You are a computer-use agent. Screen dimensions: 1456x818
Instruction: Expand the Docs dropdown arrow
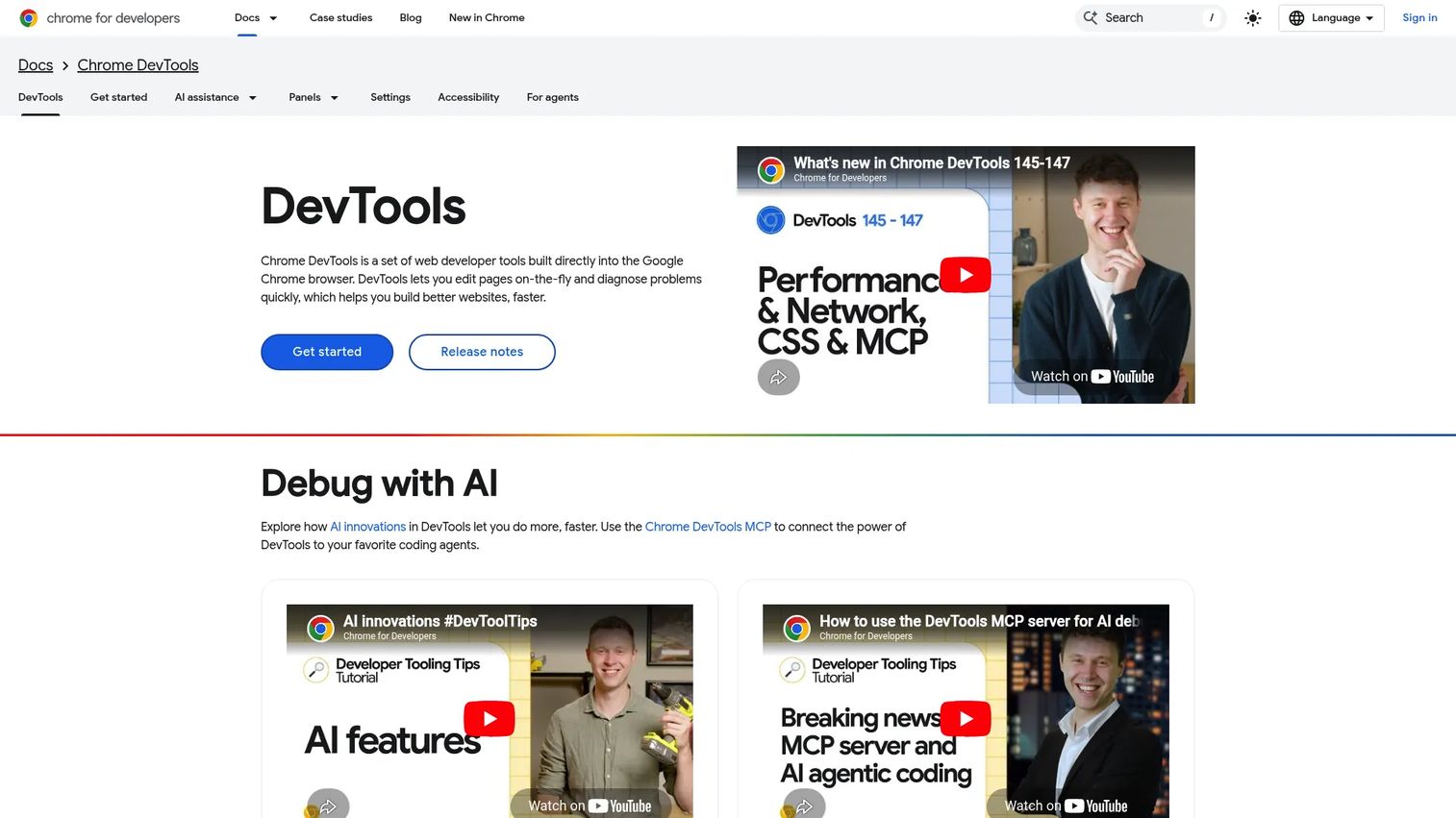tap(273, 18)
